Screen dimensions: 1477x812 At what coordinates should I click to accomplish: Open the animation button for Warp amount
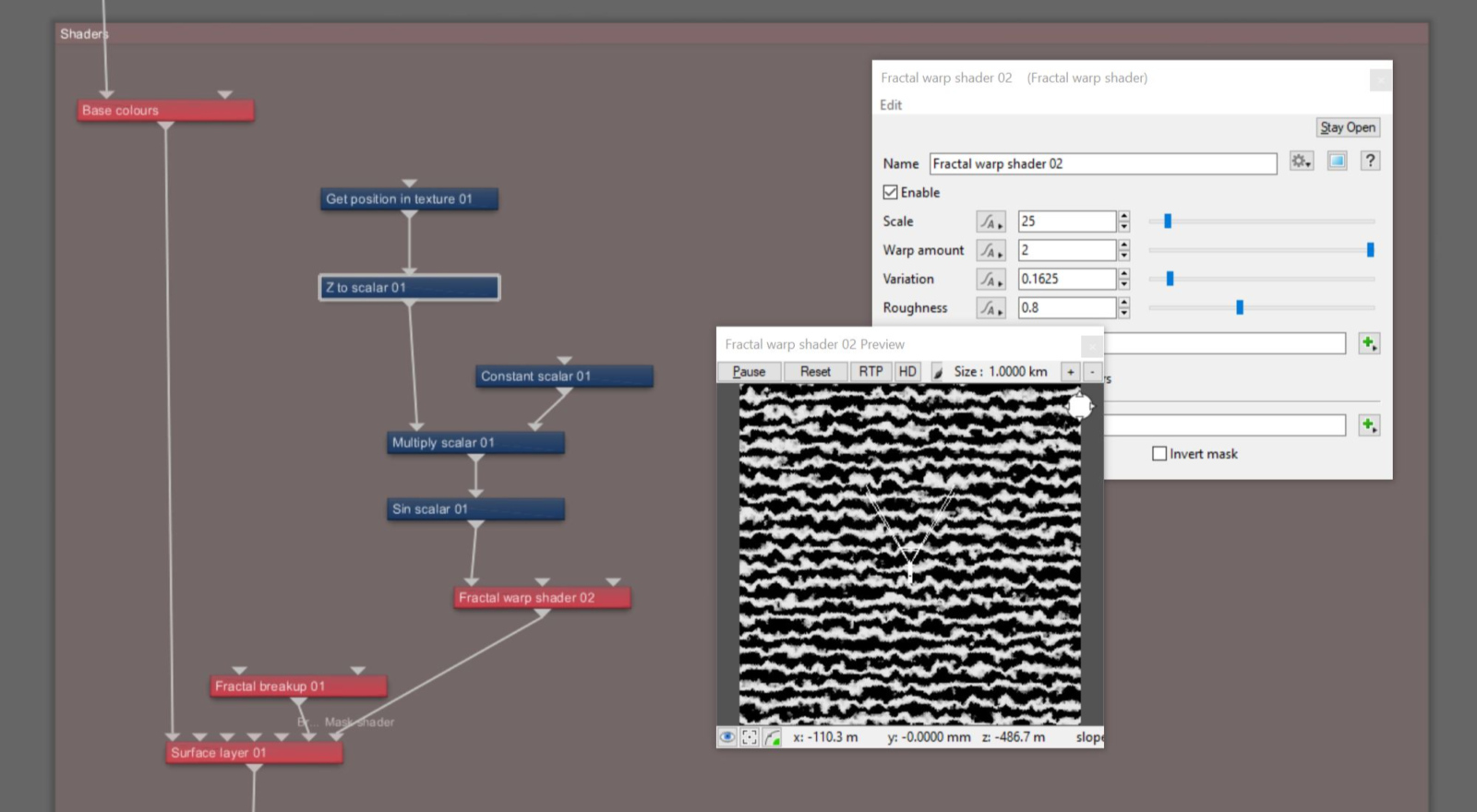(991, 250)
